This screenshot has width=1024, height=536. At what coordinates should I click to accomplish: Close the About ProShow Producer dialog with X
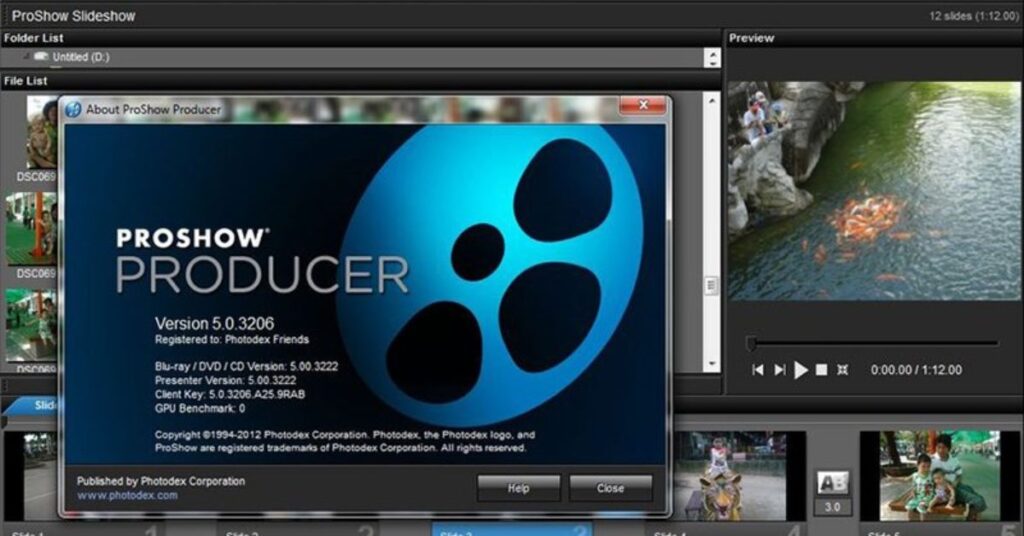coord(642,105)
